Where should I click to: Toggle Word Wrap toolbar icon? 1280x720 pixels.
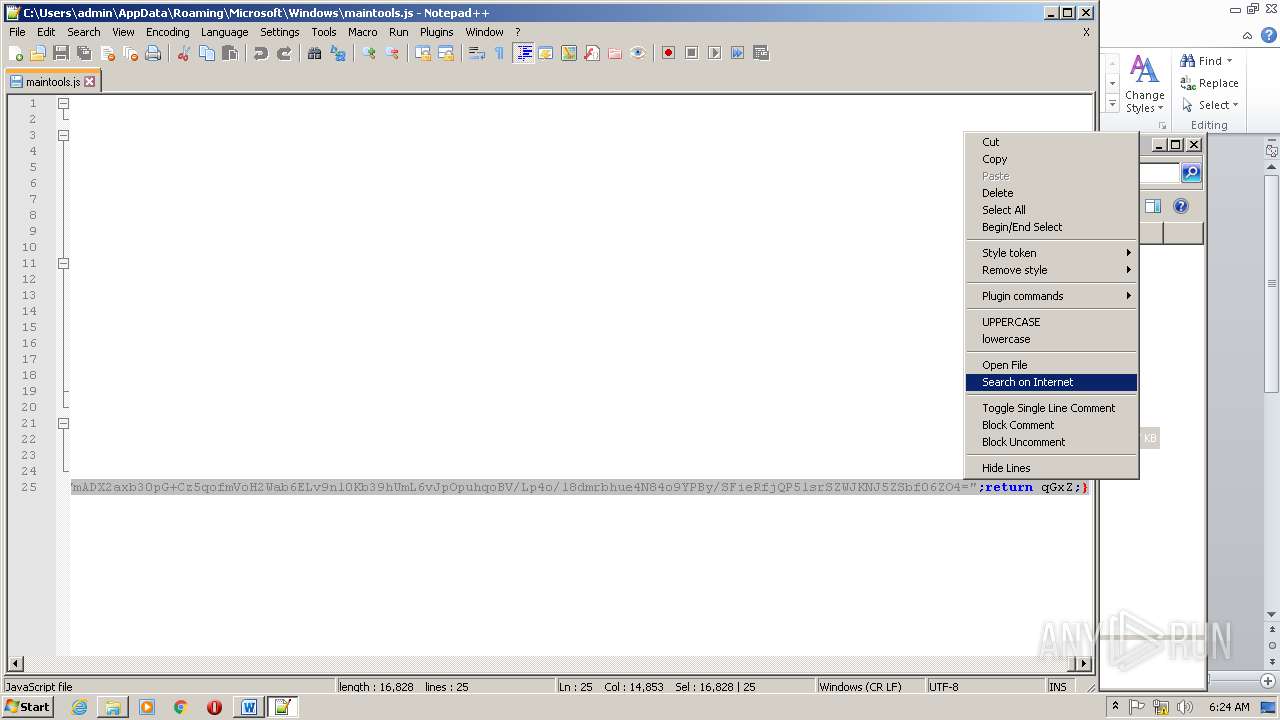pyautogui.click(x=477, y=53)
